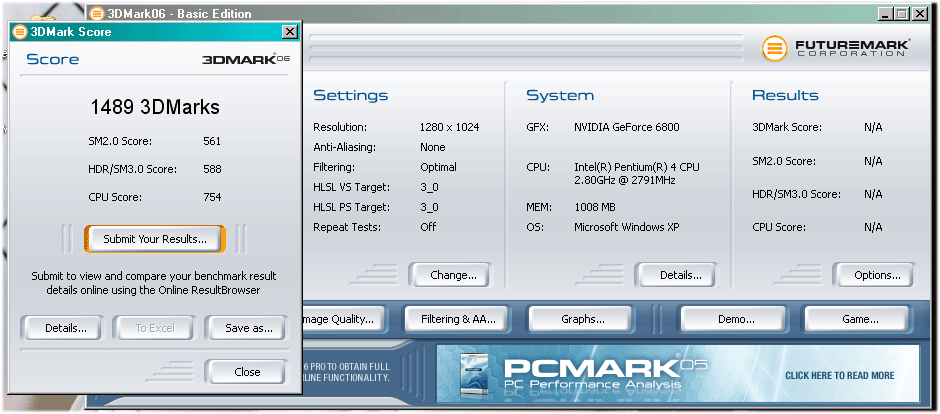Change the benchmark settings
The width and height of the screenshot is (940, 414).
(x=450, y=275)
